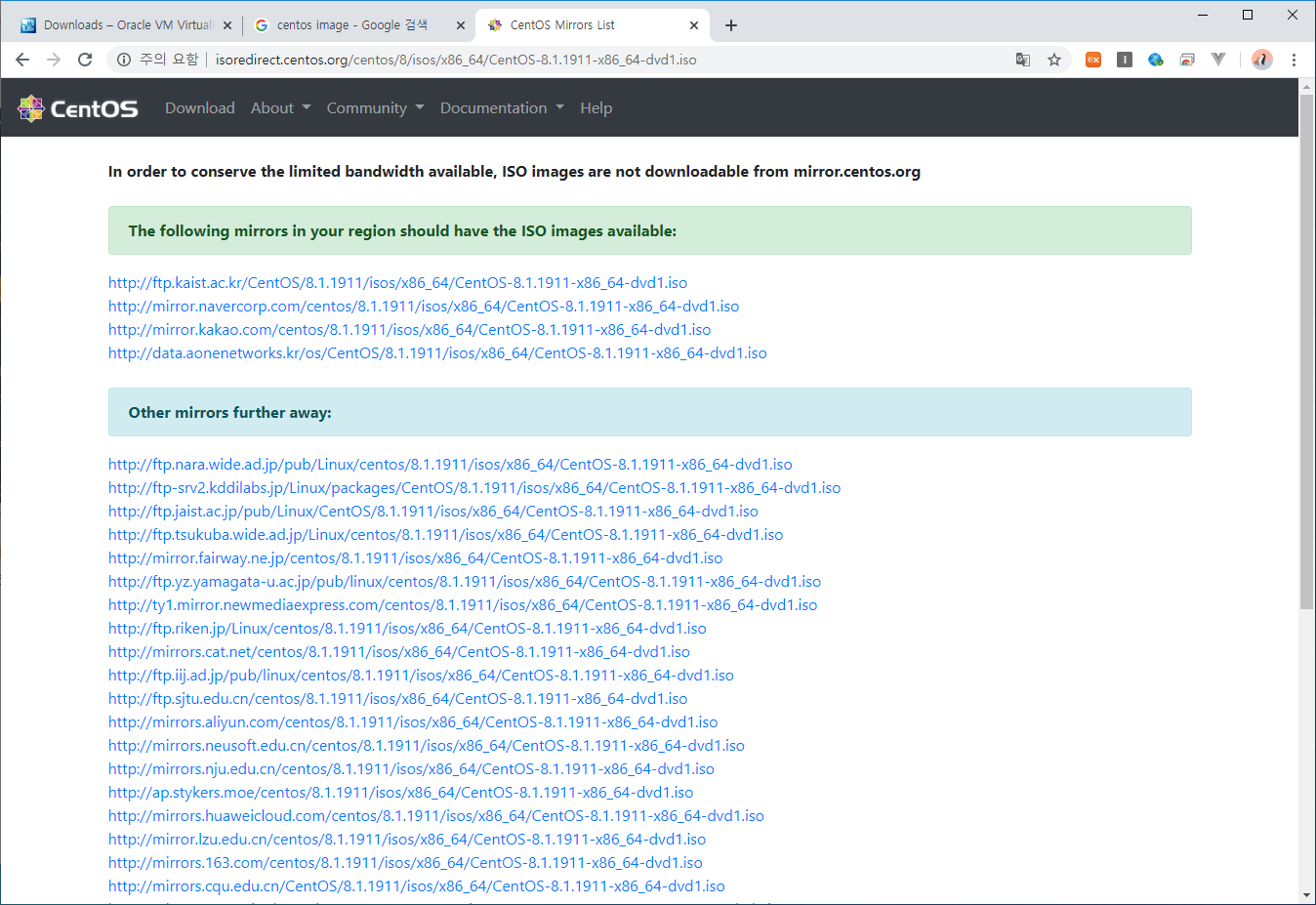
Task: Expand the Documentation dropdown menu
Action: [x=502, y=108]
